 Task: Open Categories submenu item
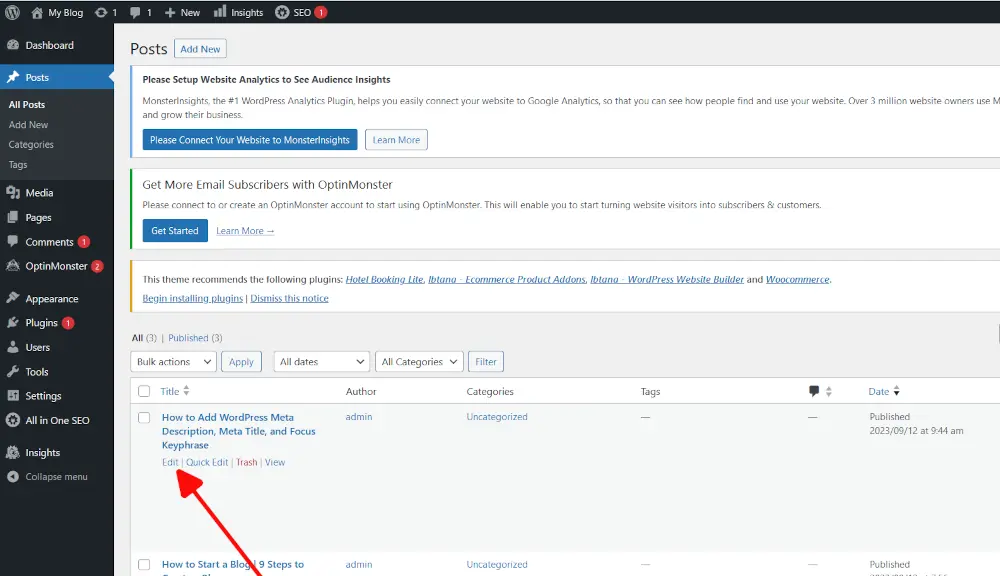click(31, 144)
